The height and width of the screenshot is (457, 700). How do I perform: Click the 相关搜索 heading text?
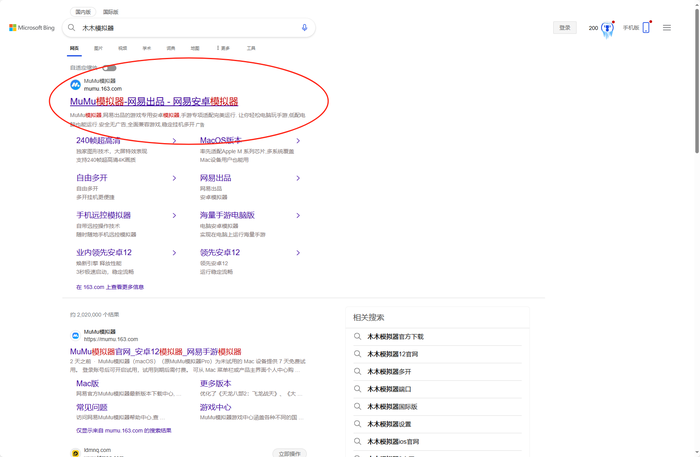[369, 318]
